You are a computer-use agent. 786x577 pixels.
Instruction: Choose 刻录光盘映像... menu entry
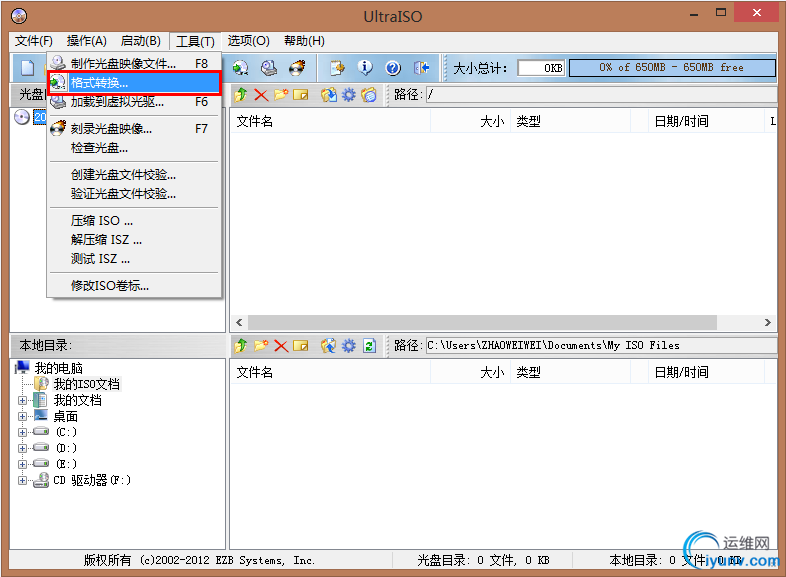tap(134, 129)
